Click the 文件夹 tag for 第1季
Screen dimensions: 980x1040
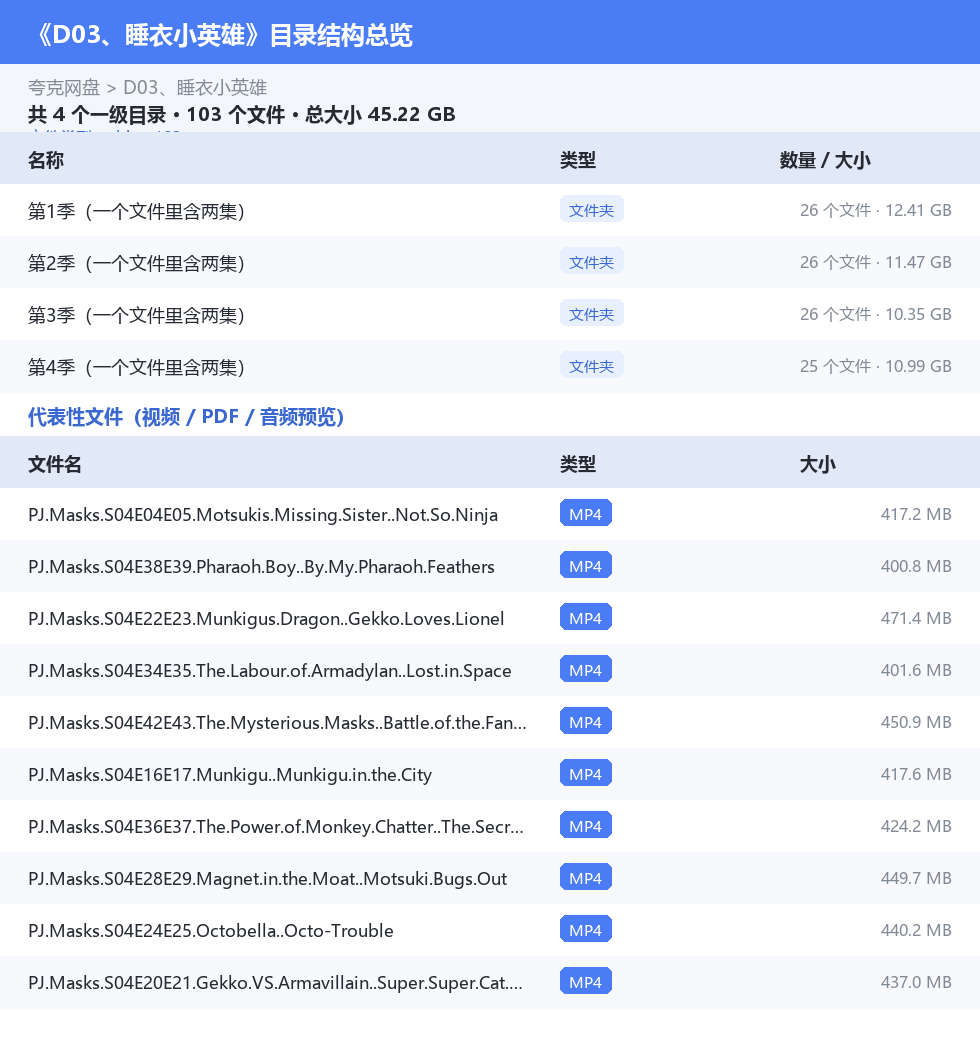[591, 210]
